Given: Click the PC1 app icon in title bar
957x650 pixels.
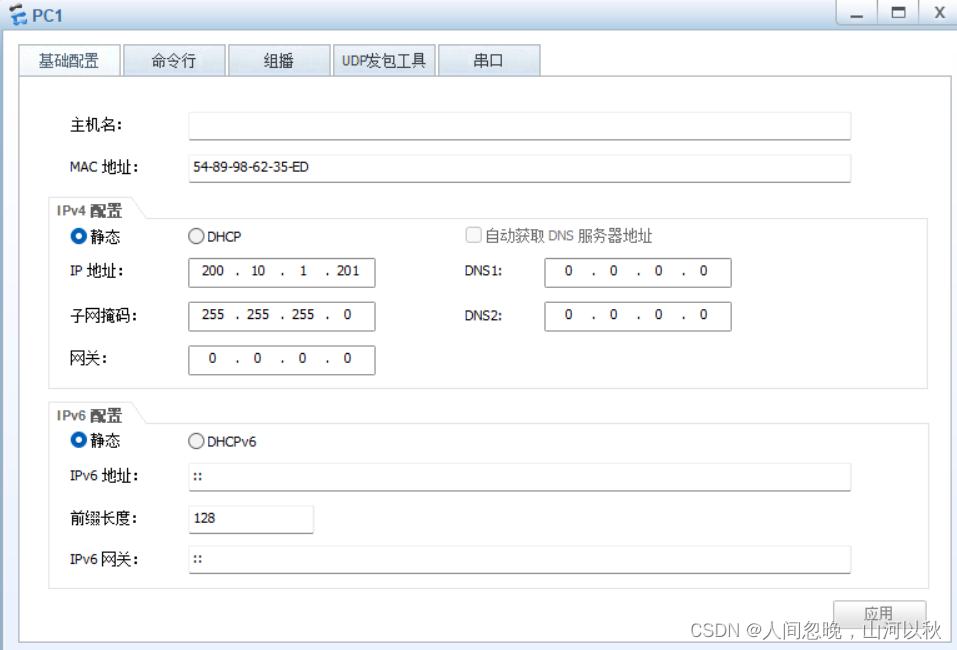Looking at the screenshot, I should [x=18, y=14].
